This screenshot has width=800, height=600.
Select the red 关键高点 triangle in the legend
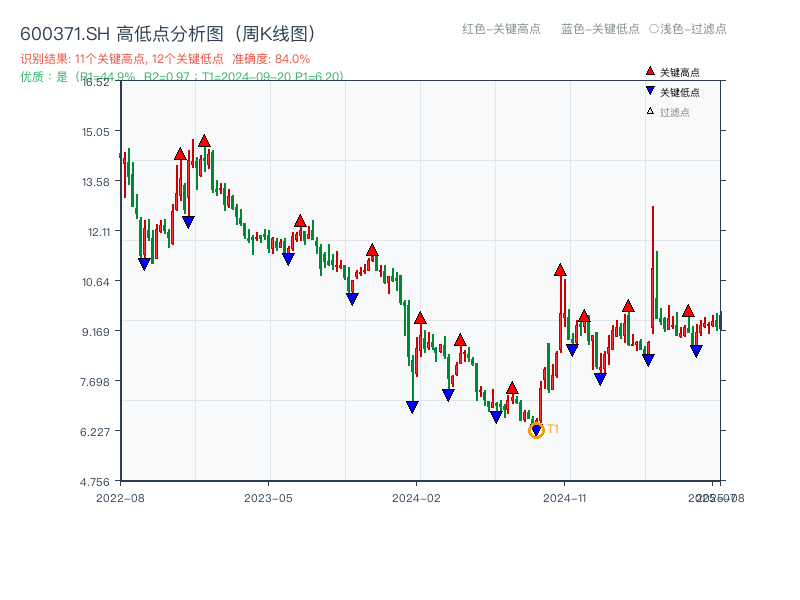pyautogui.click(x=651, y=71)
